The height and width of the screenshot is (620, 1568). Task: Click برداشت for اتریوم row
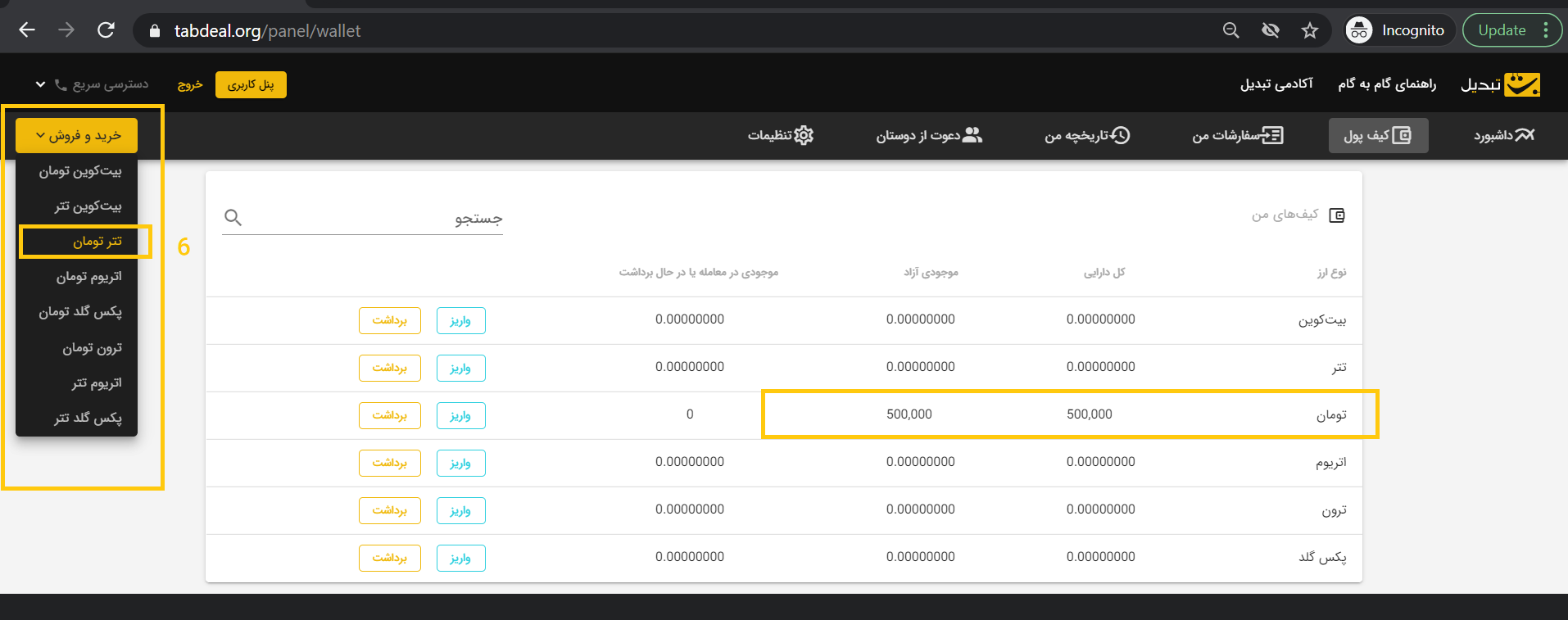tap(390, 463)
